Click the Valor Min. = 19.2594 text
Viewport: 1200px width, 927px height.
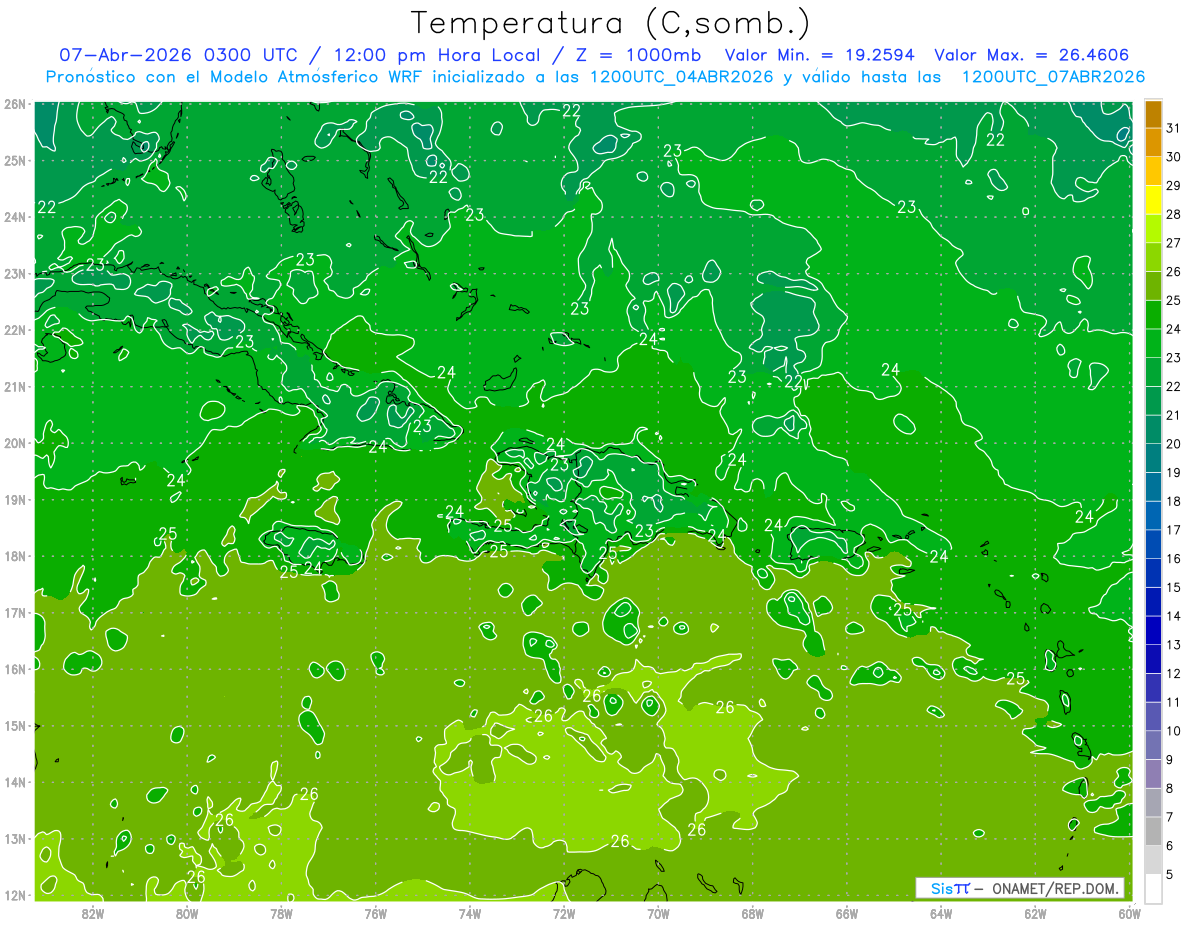818,56
